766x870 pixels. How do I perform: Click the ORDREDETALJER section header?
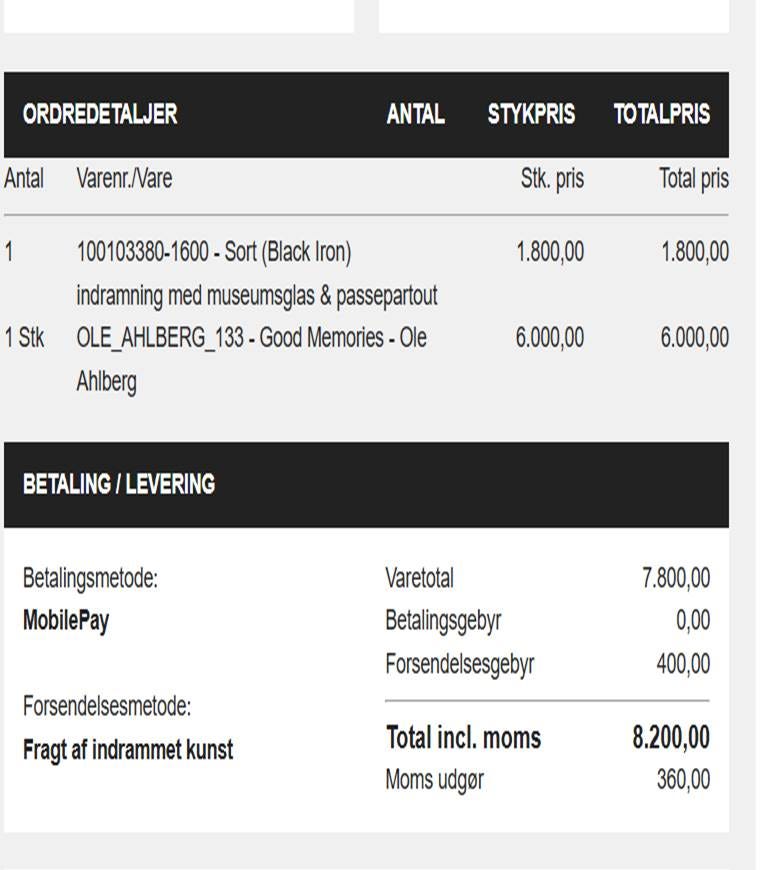pyautogui.click(x=100, y=114)
